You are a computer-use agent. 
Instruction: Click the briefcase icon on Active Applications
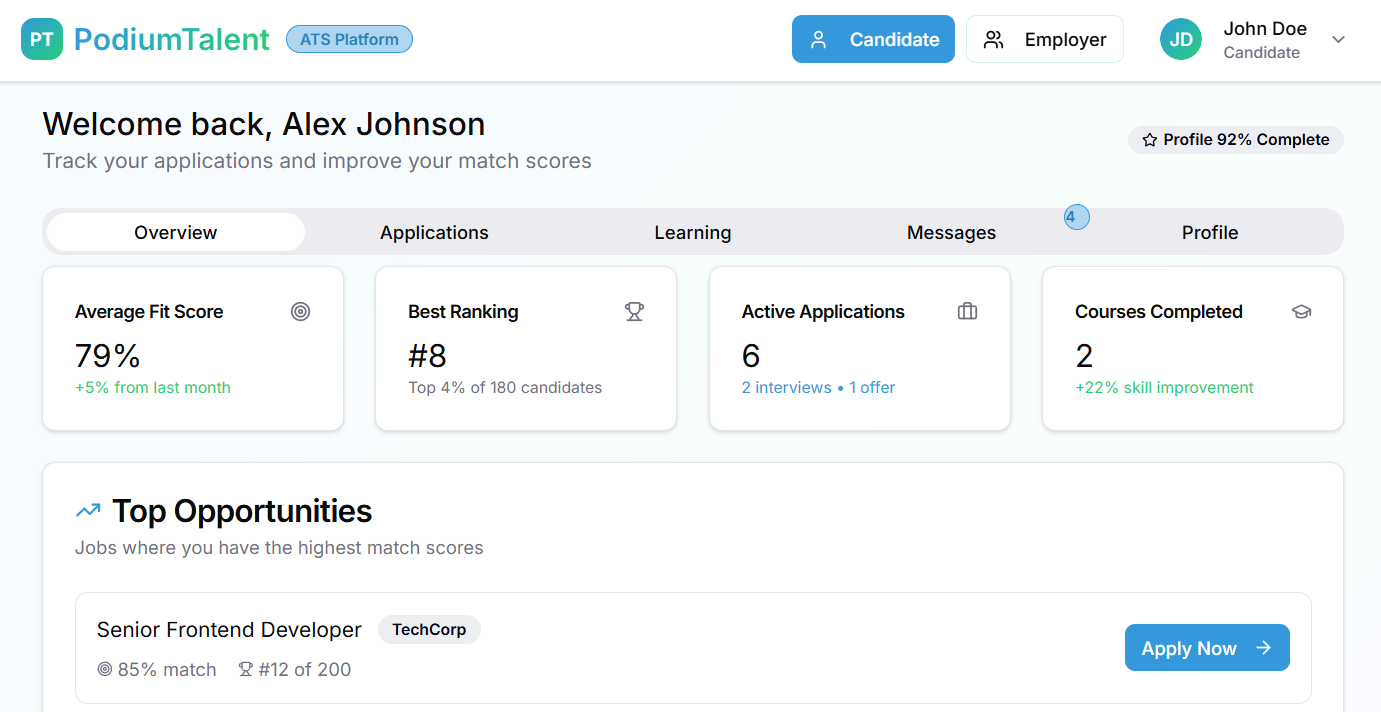967,312
